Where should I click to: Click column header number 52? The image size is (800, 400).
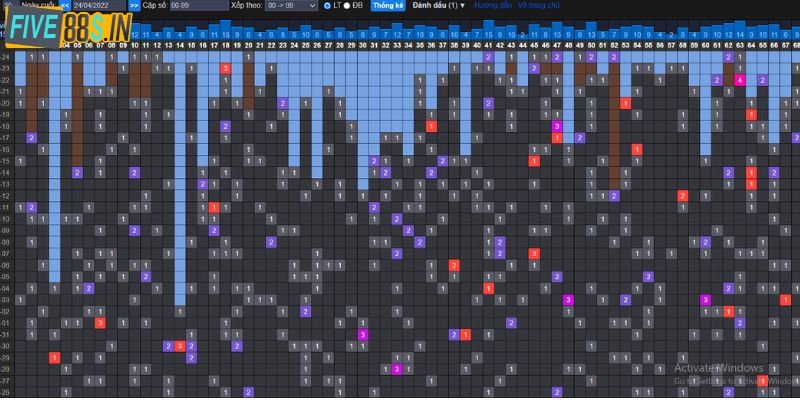pos(613,46)
